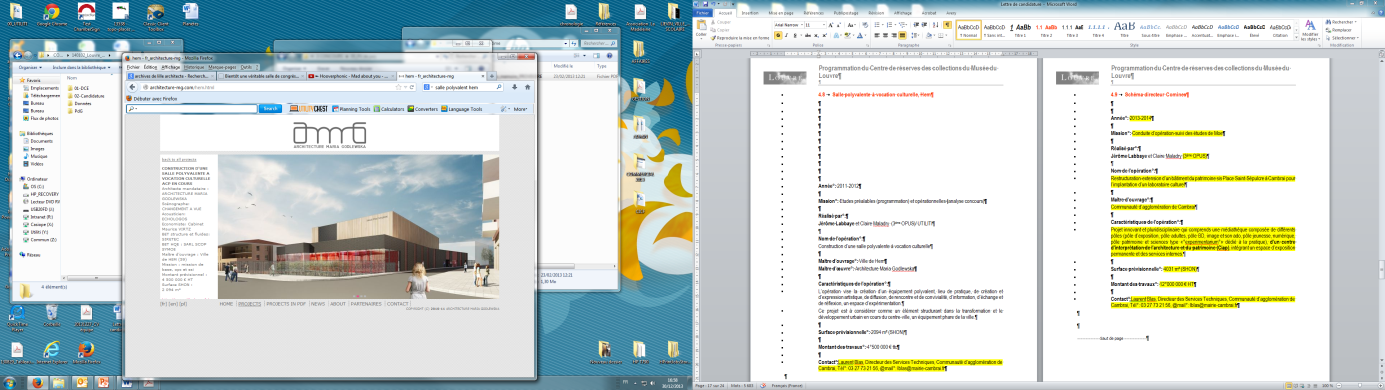
Task: Click the numbered list icon in Word
Action: pyautogui.click(x=889, y=25)
